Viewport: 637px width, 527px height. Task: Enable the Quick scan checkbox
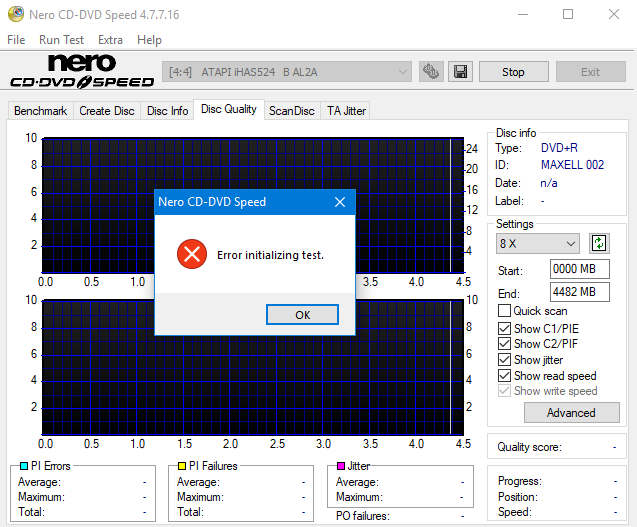(x=504, y=310)
